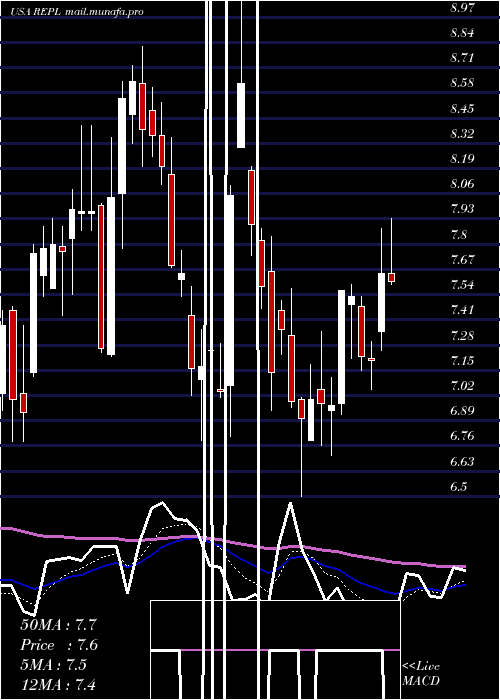The height and width of the screenshot is (700, 500).
Task: Click the 8.58 price axis label
Action: tap(462, 83)
